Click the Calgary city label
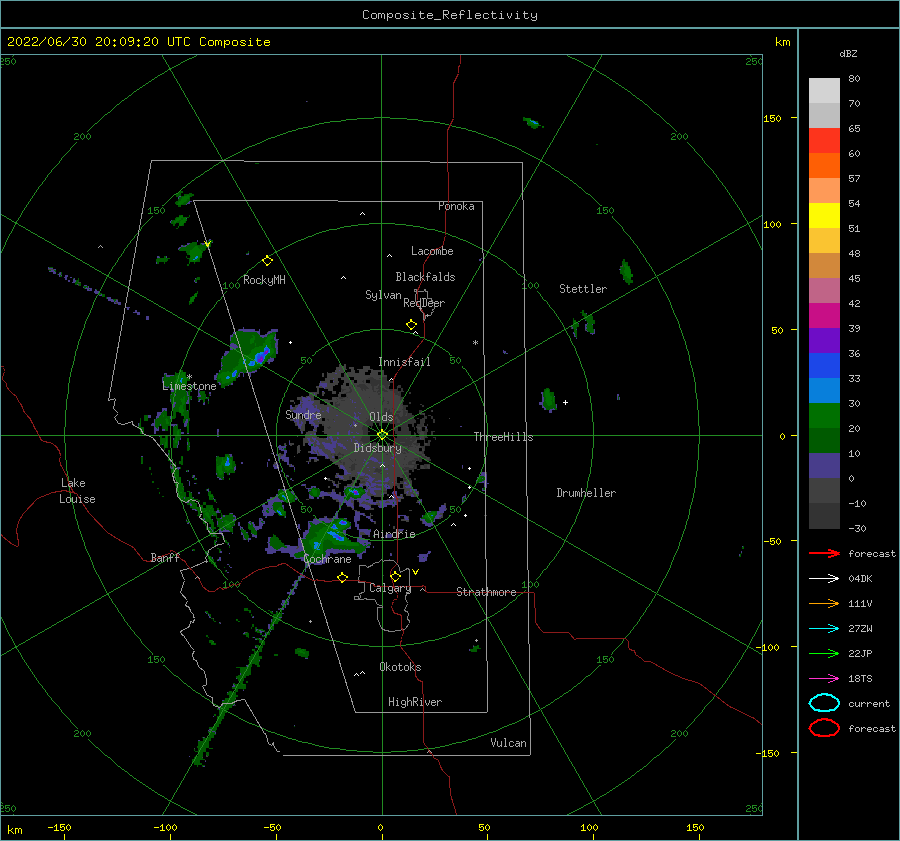Screen dimensions: 900x841 pos(390,588)
